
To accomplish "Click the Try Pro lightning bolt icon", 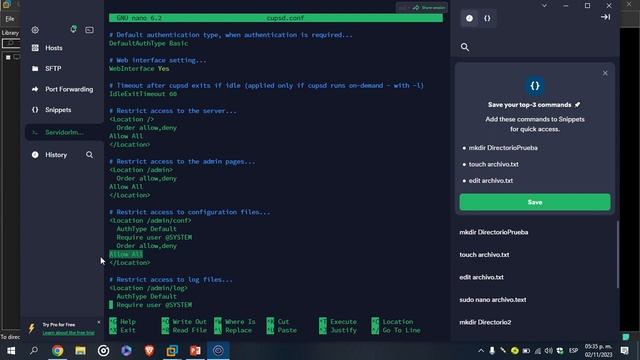I will point(31,328).
